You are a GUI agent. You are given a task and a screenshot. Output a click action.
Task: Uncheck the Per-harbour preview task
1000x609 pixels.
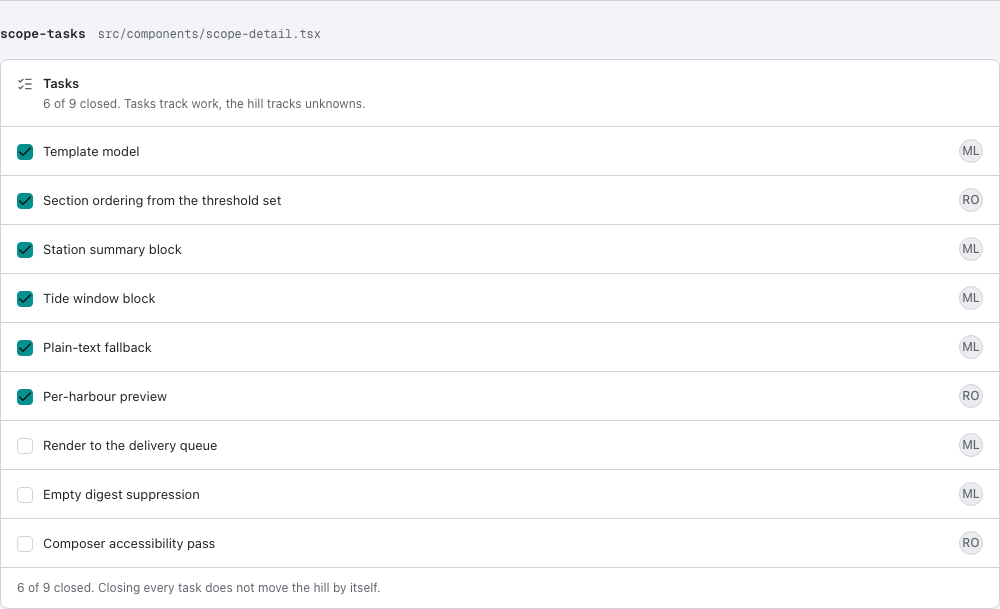click(25, 397)
